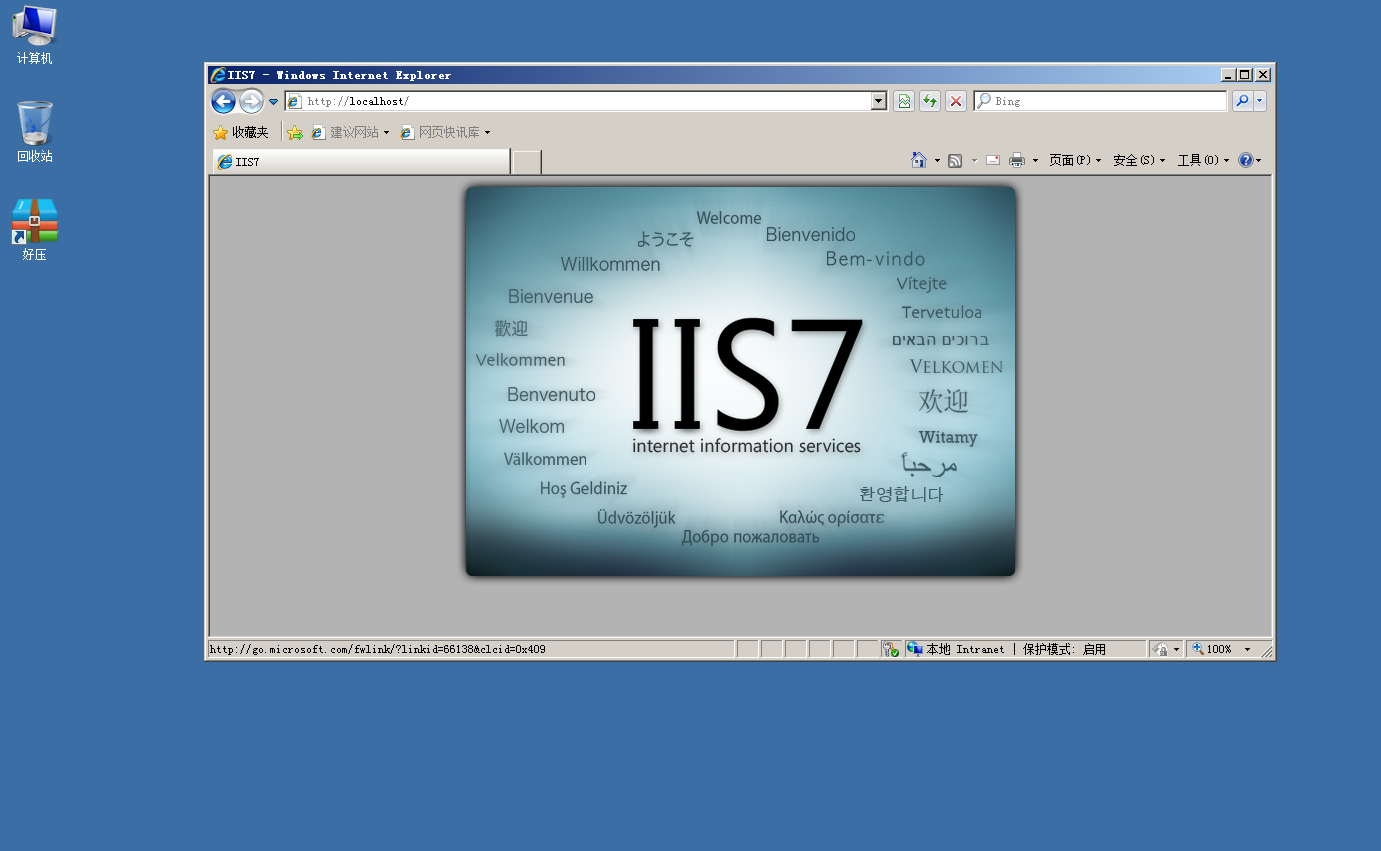Select the IIS7 browser tab

(361, 161)
